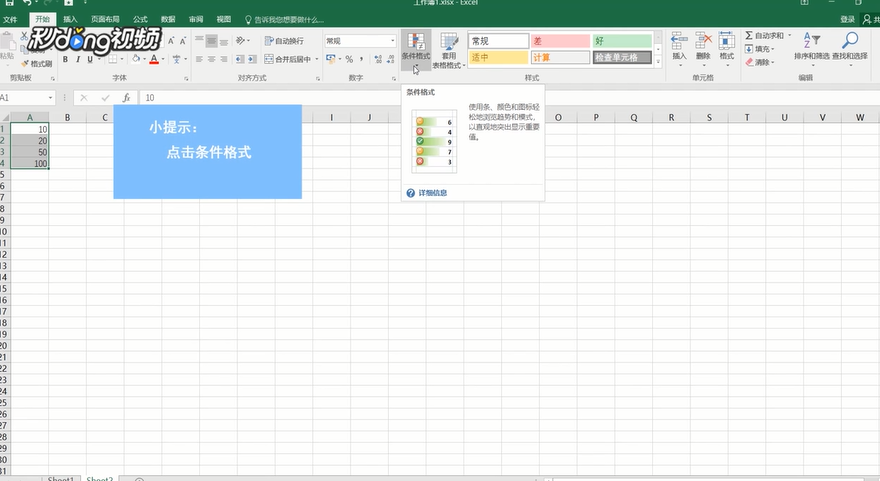The image size is (880, 481).
Task: Click the font color A icon
Action: (x=154, y=59)
